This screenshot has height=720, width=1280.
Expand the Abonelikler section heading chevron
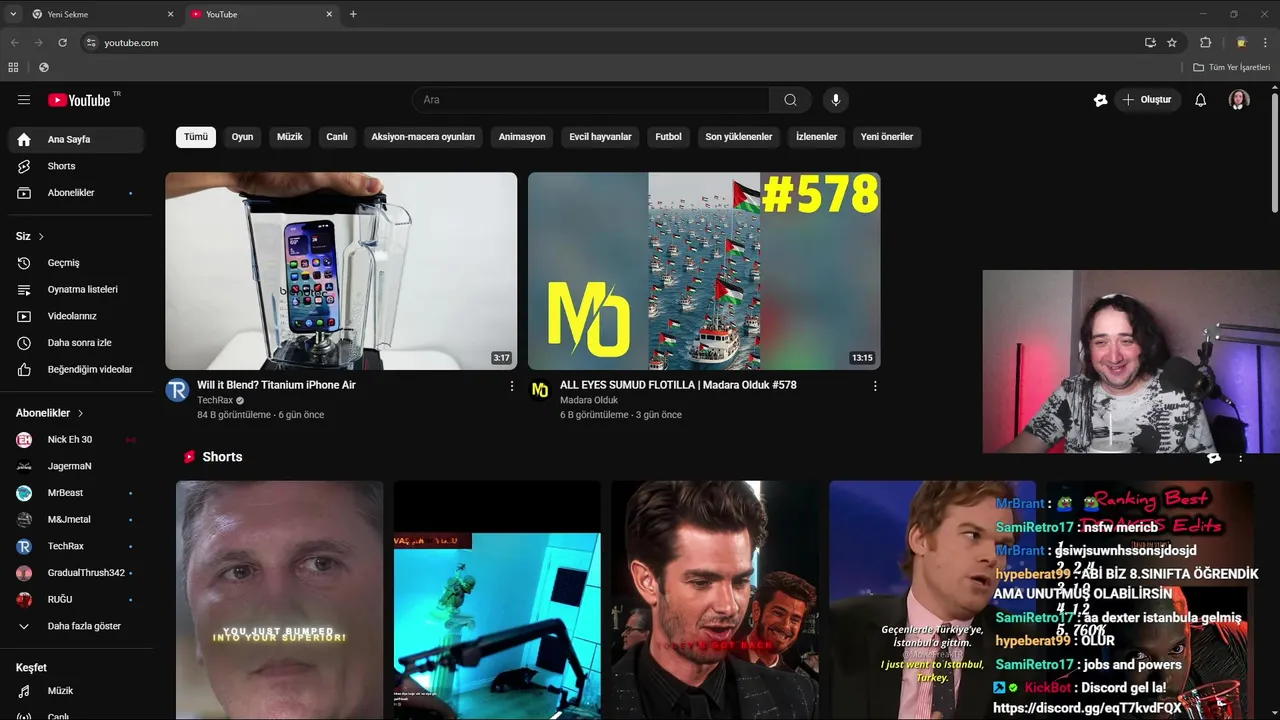tap(81, 413)
